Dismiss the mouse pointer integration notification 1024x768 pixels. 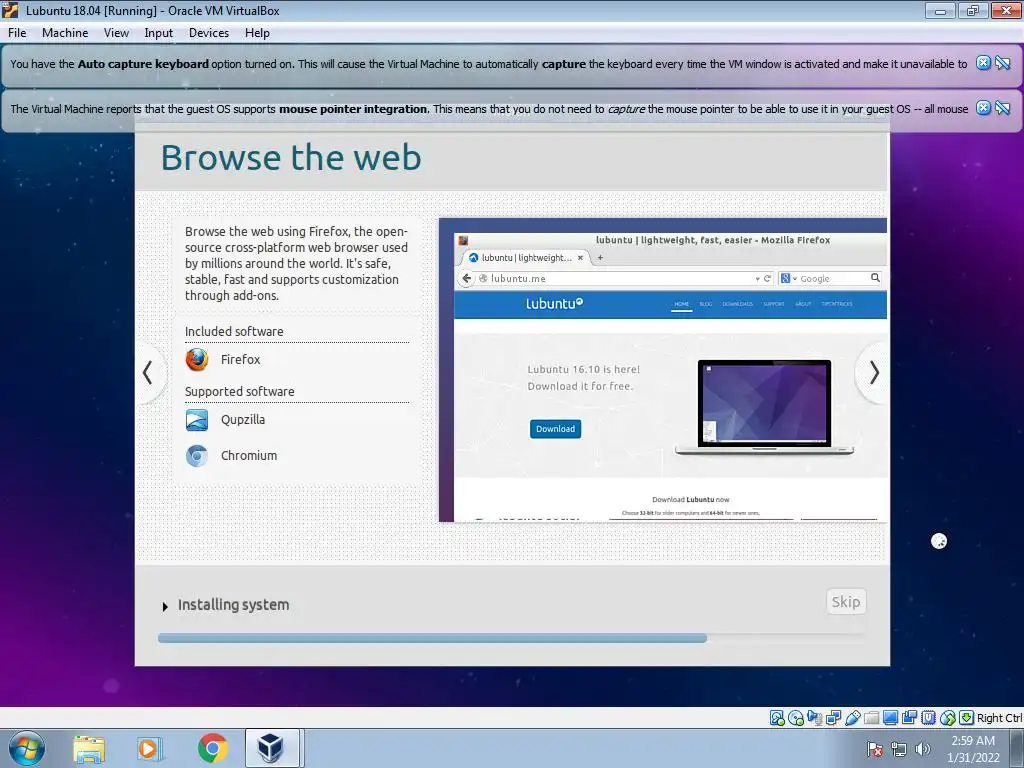(984, 108)
